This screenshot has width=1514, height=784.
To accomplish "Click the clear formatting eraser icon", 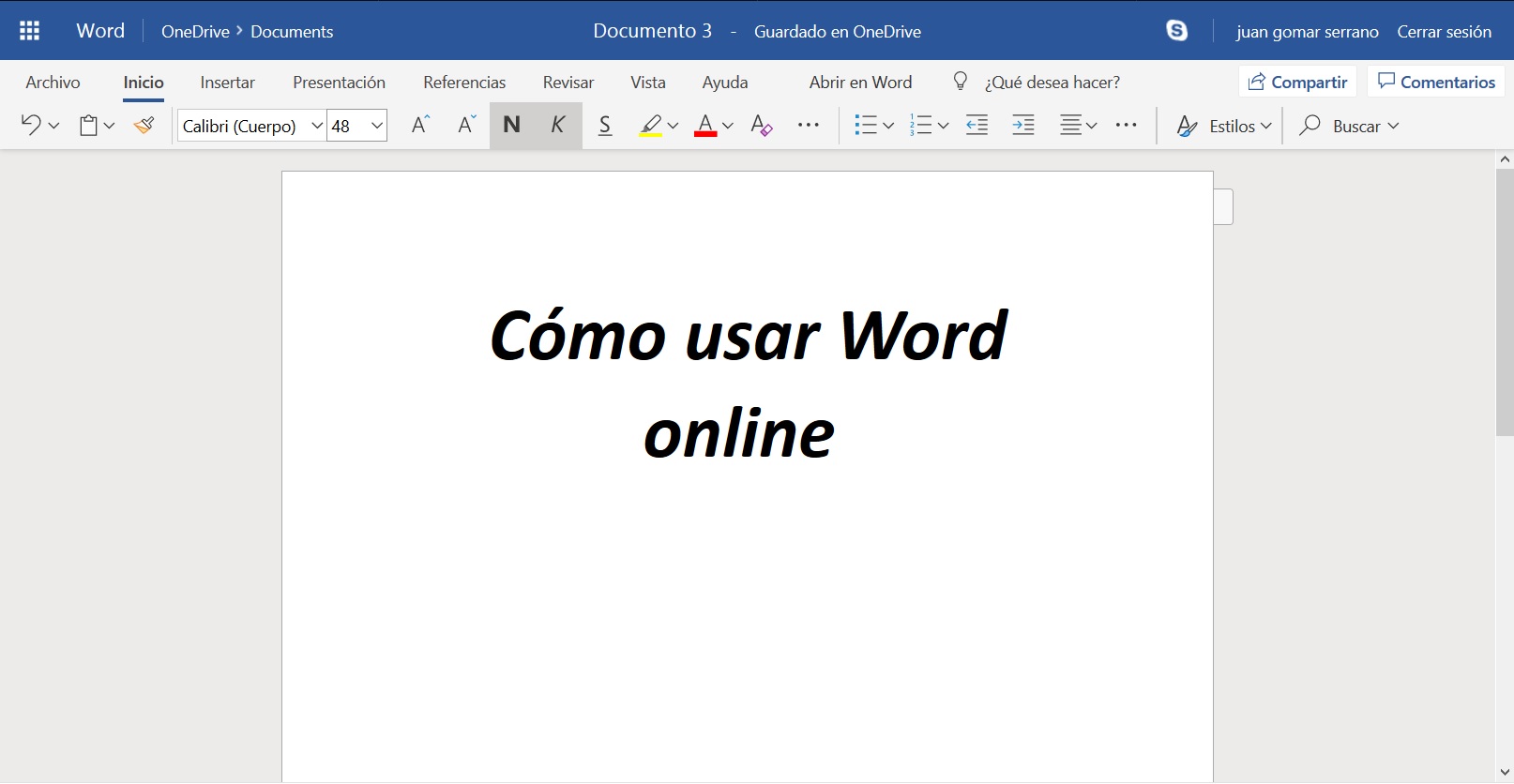I will click(x=762, y=125).
